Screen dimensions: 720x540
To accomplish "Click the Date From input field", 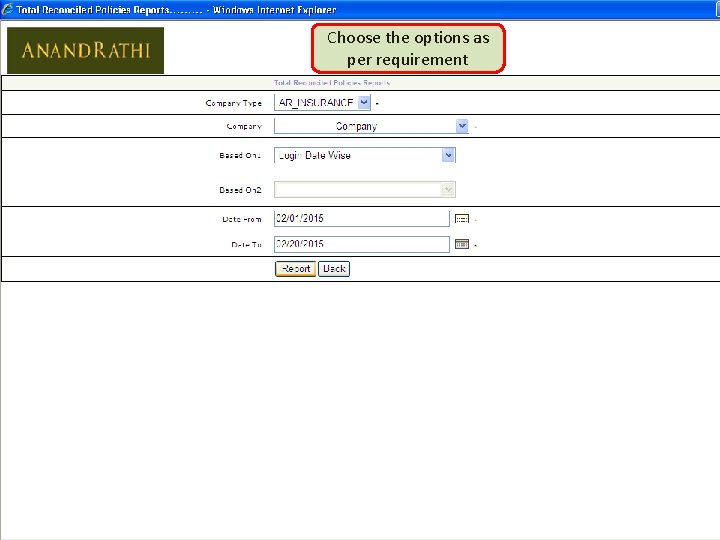I will click(361, 219).
